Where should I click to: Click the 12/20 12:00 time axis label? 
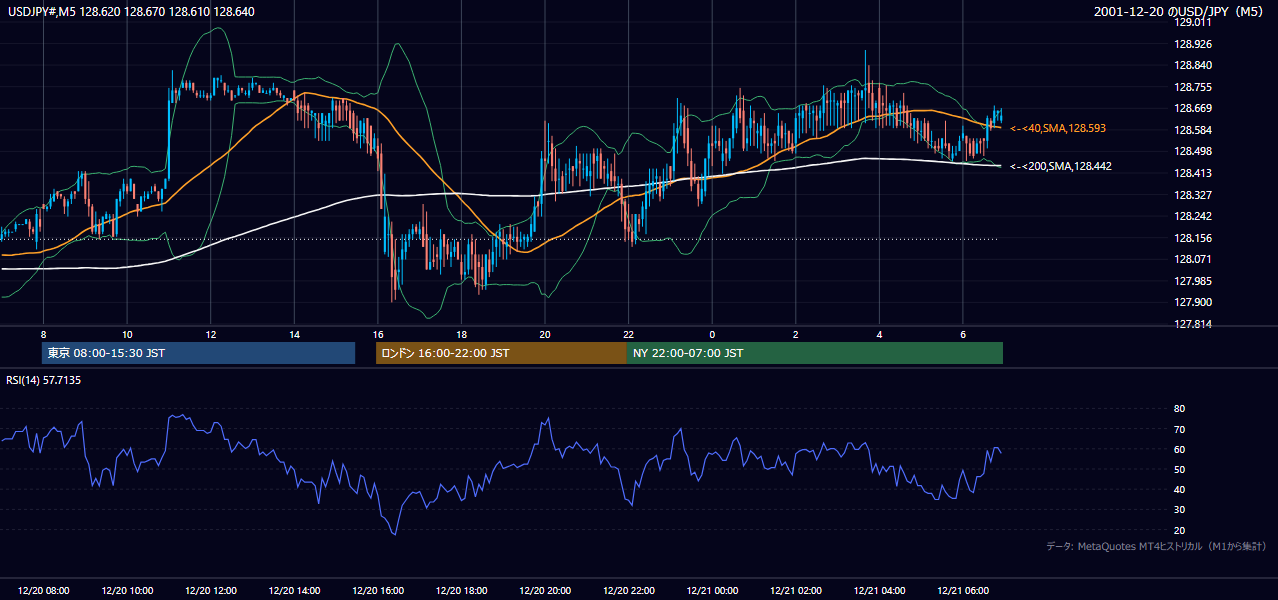coord(210,591)
